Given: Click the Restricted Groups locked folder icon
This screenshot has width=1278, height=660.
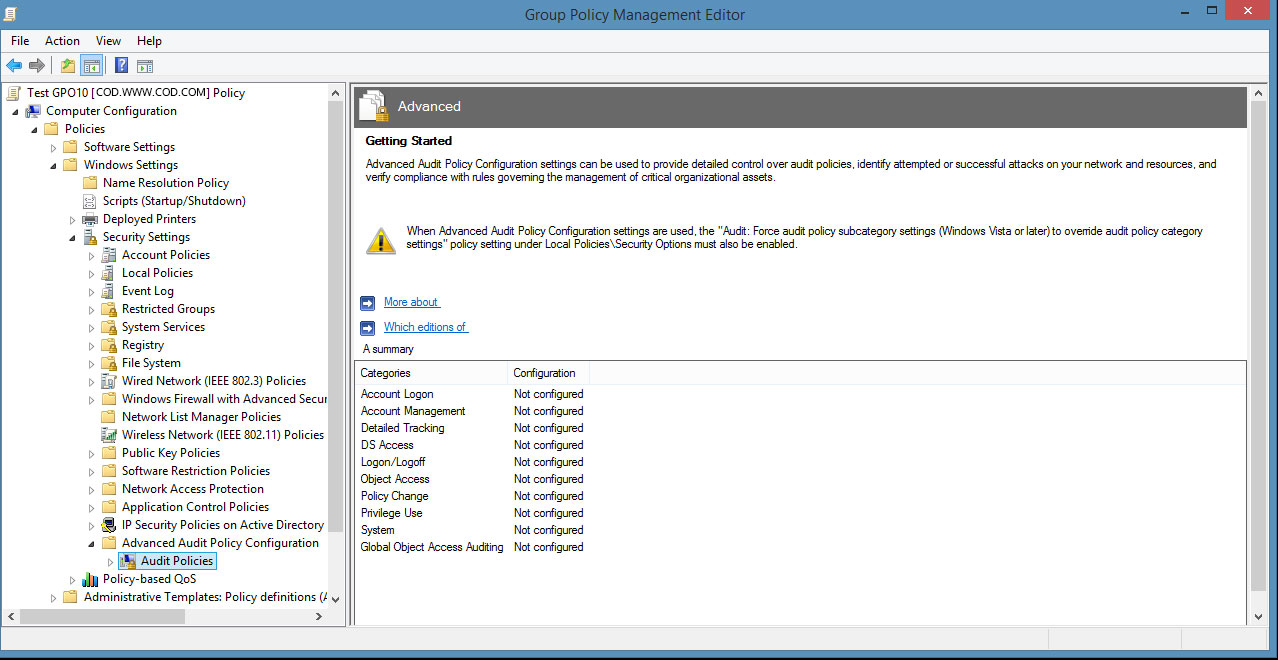Looking at the screenshot, I should pyautogui.click(x=109, y=309).
